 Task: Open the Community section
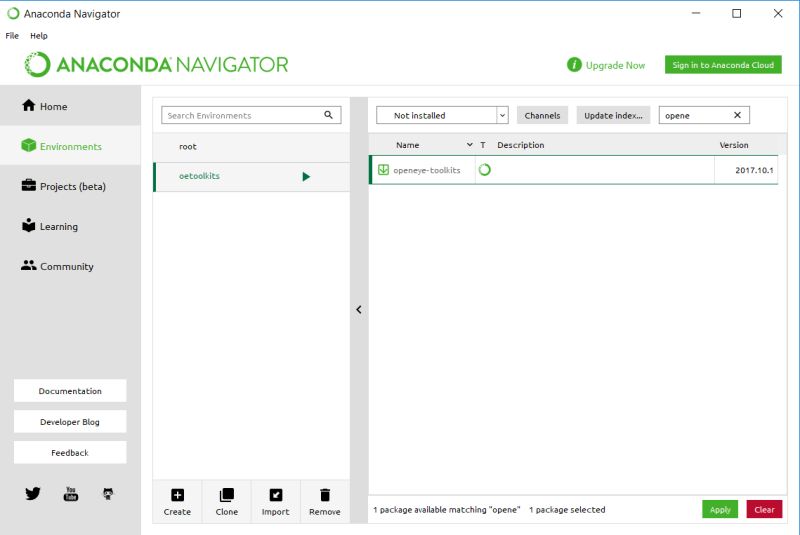[x=70, y=266]
